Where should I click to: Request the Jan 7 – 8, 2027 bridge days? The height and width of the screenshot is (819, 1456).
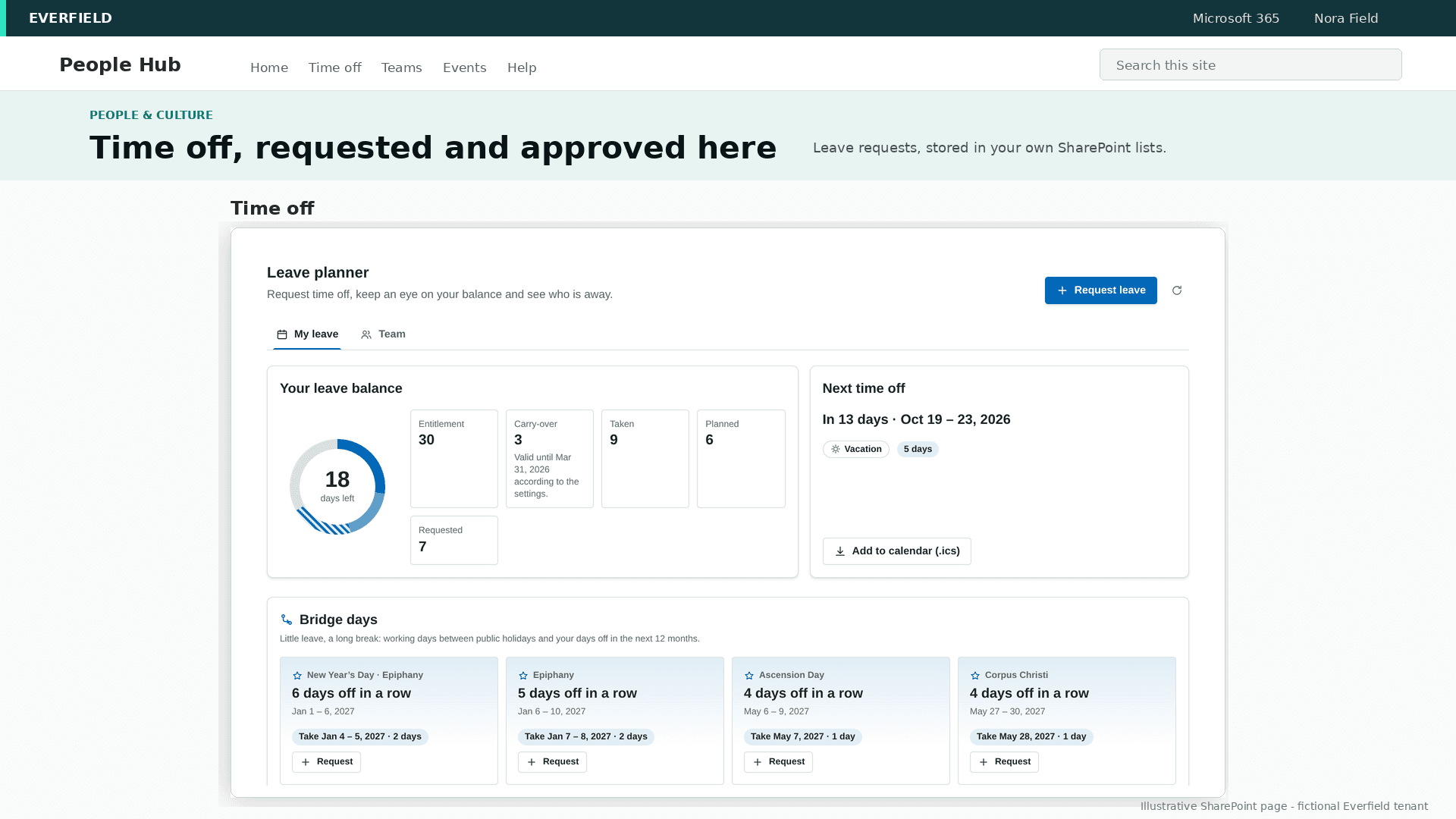click(x=552, y=762)
